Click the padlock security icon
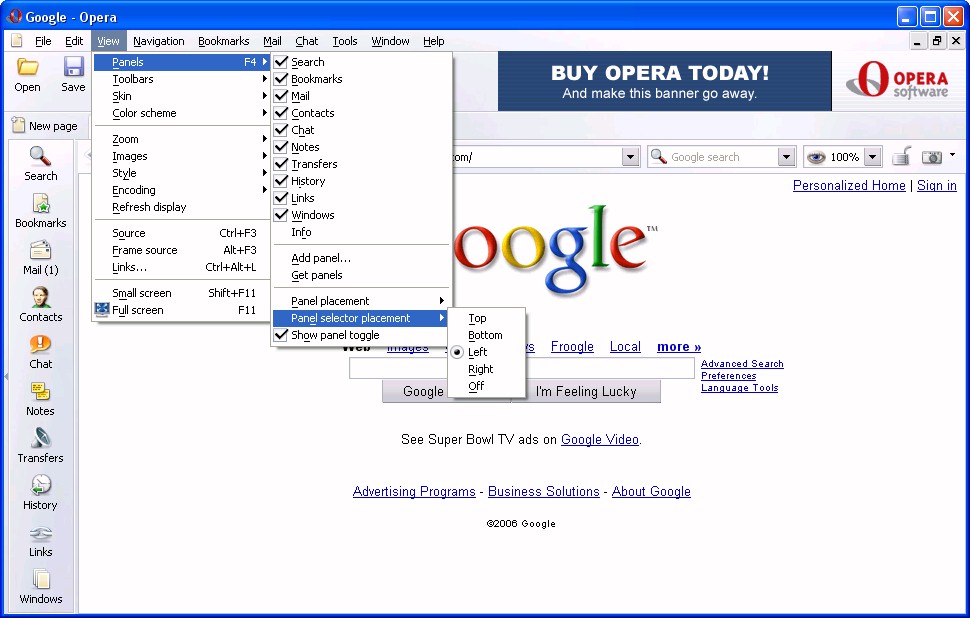Image resolution: width=970 pixels, height=618 pixels. click(901, 157)
